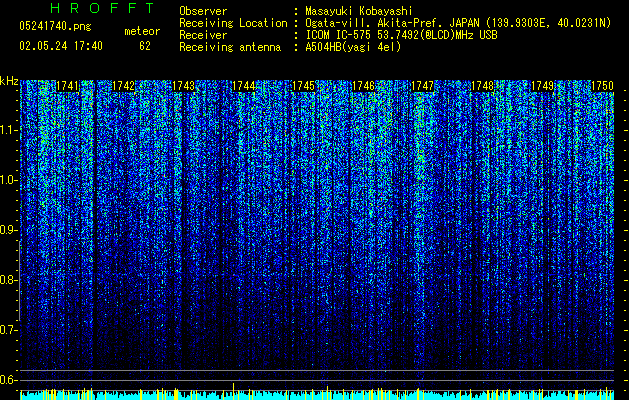Select antenna value A504HB(yagi 4el)
The height and width of the screenshot is (400, 629).
tap(353, 47)
